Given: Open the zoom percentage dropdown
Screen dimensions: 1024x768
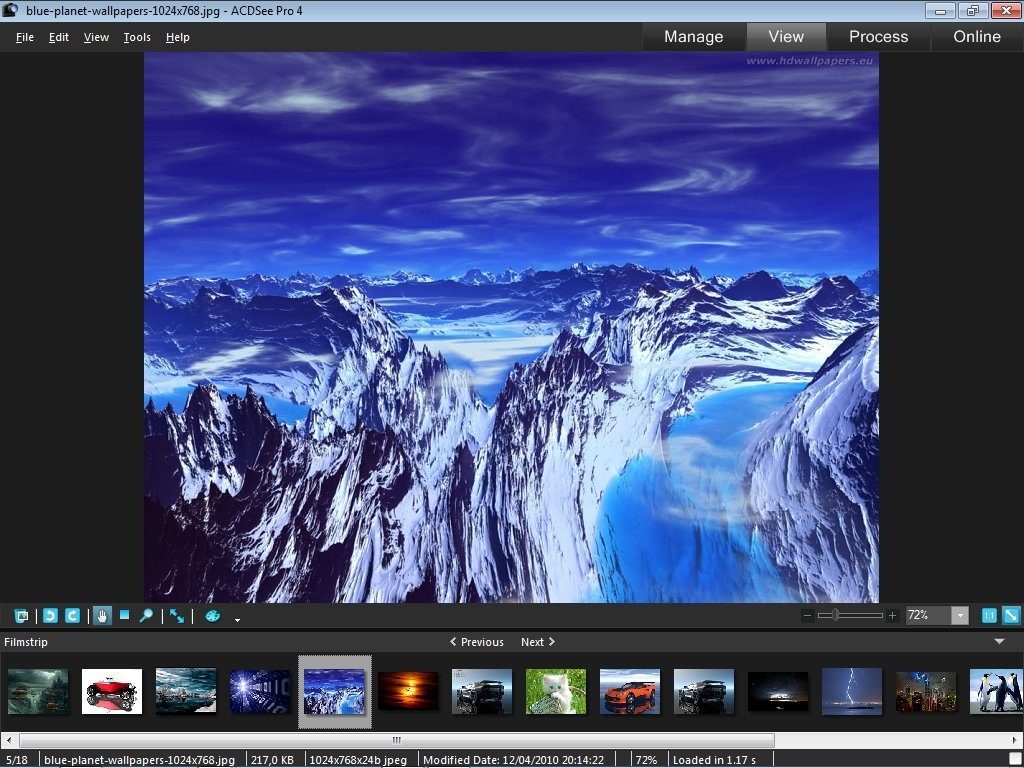Looking at the screenshot, I should [x=958, y=615].
